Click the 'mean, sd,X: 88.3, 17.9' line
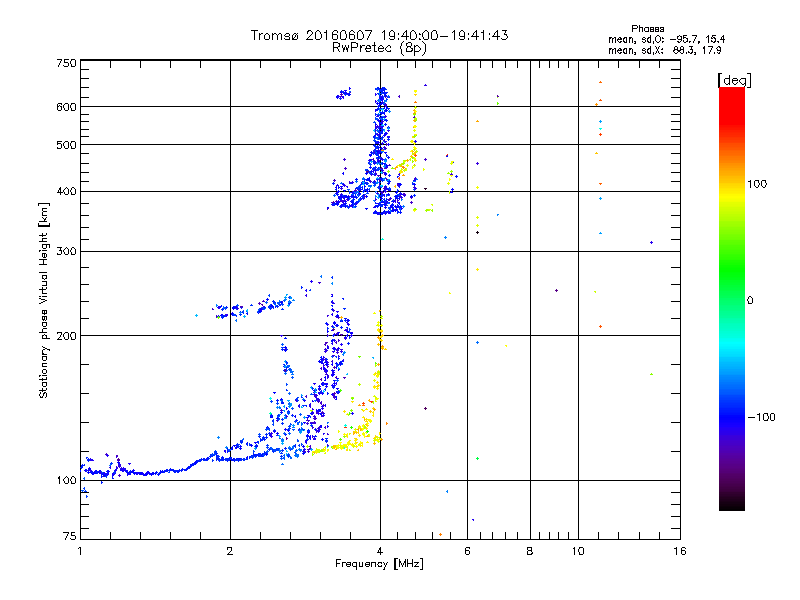Image resolution: width=800 pixels, height=600 pixels. tap(664, 50)
